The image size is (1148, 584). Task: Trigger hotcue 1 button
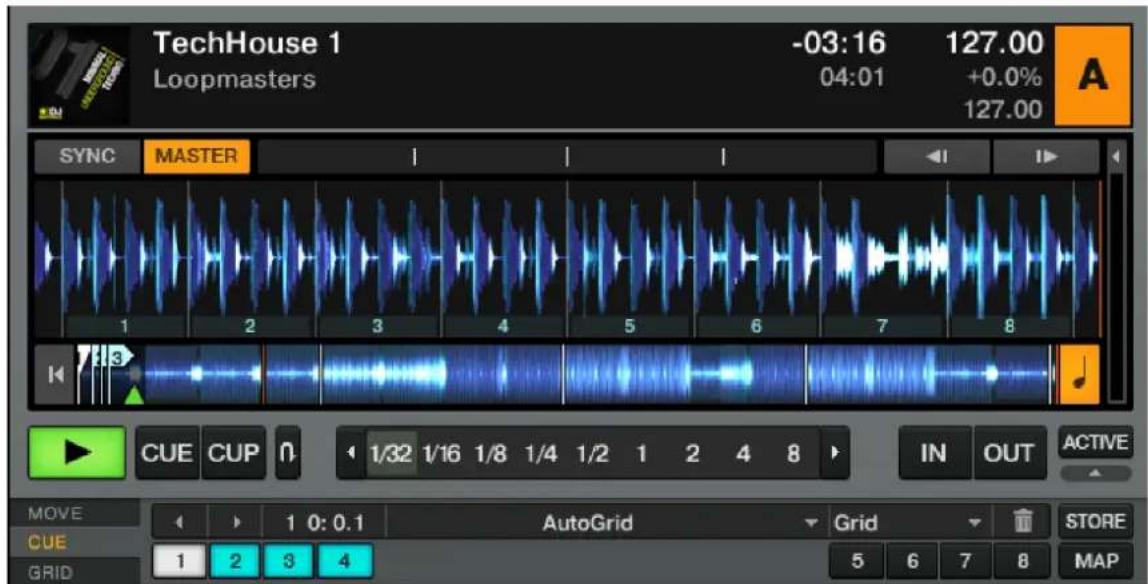point(179,562)
